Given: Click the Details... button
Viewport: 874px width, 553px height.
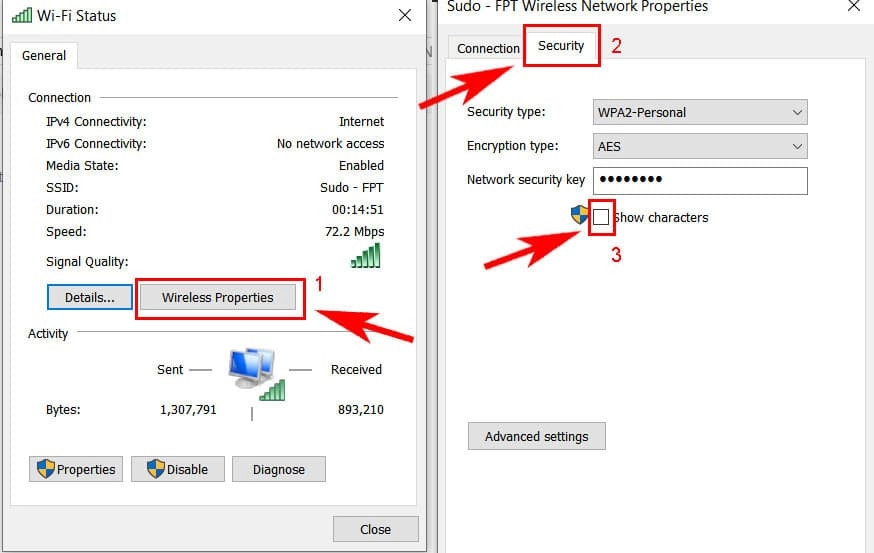Looking at the screenshot, I should pyautogui.click(x=88, y=297).
